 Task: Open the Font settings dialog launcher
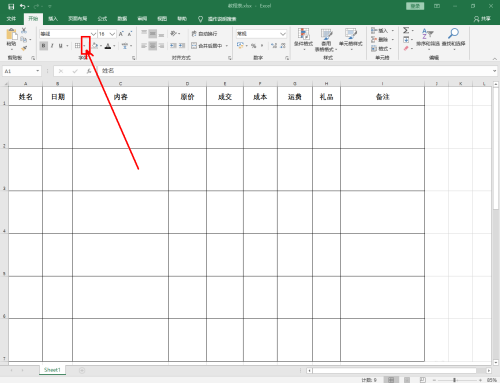[x=134, y=58]
